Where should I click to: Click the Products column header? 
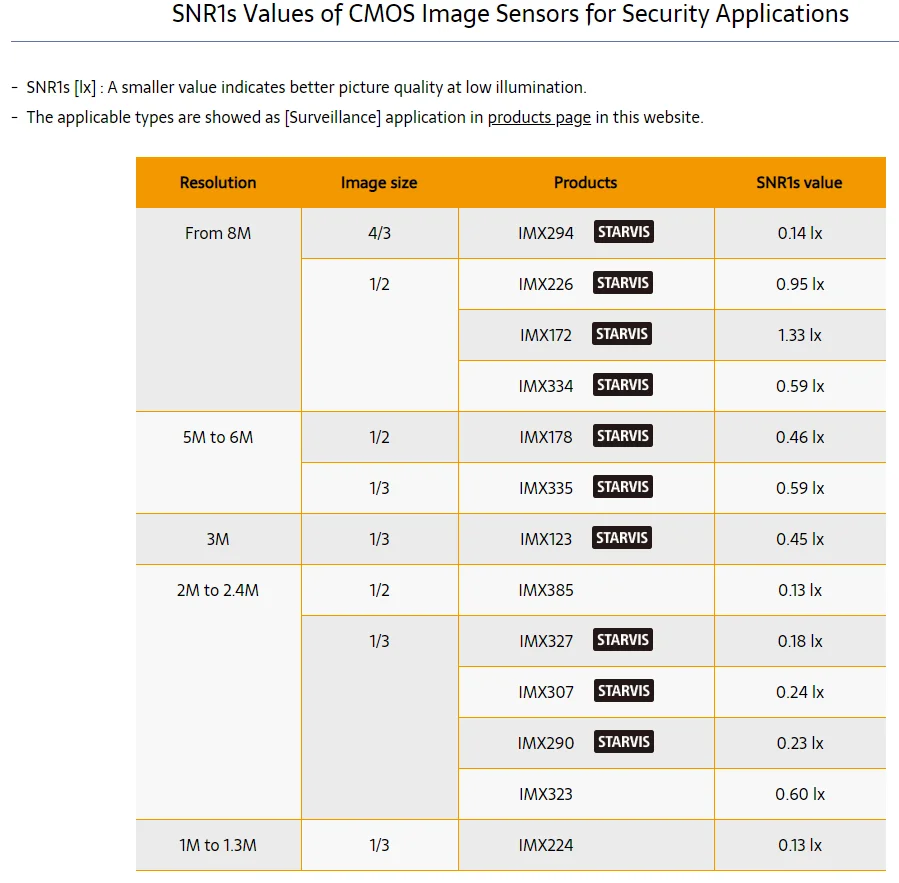(x=586, y=183)
